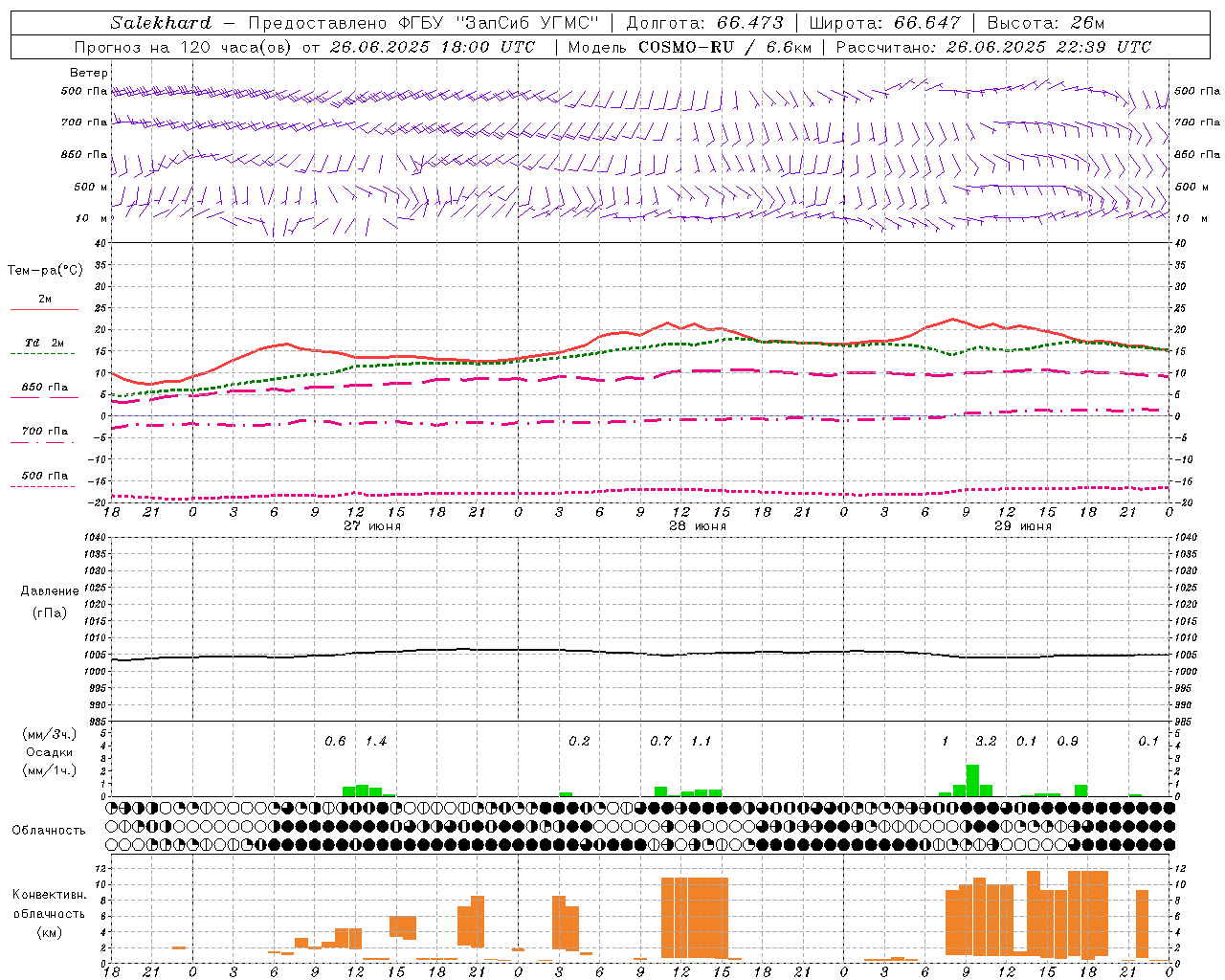The image size is (1225, 980).
Task: Click the precipitation value 0.2
Action: tap(579, 742)
